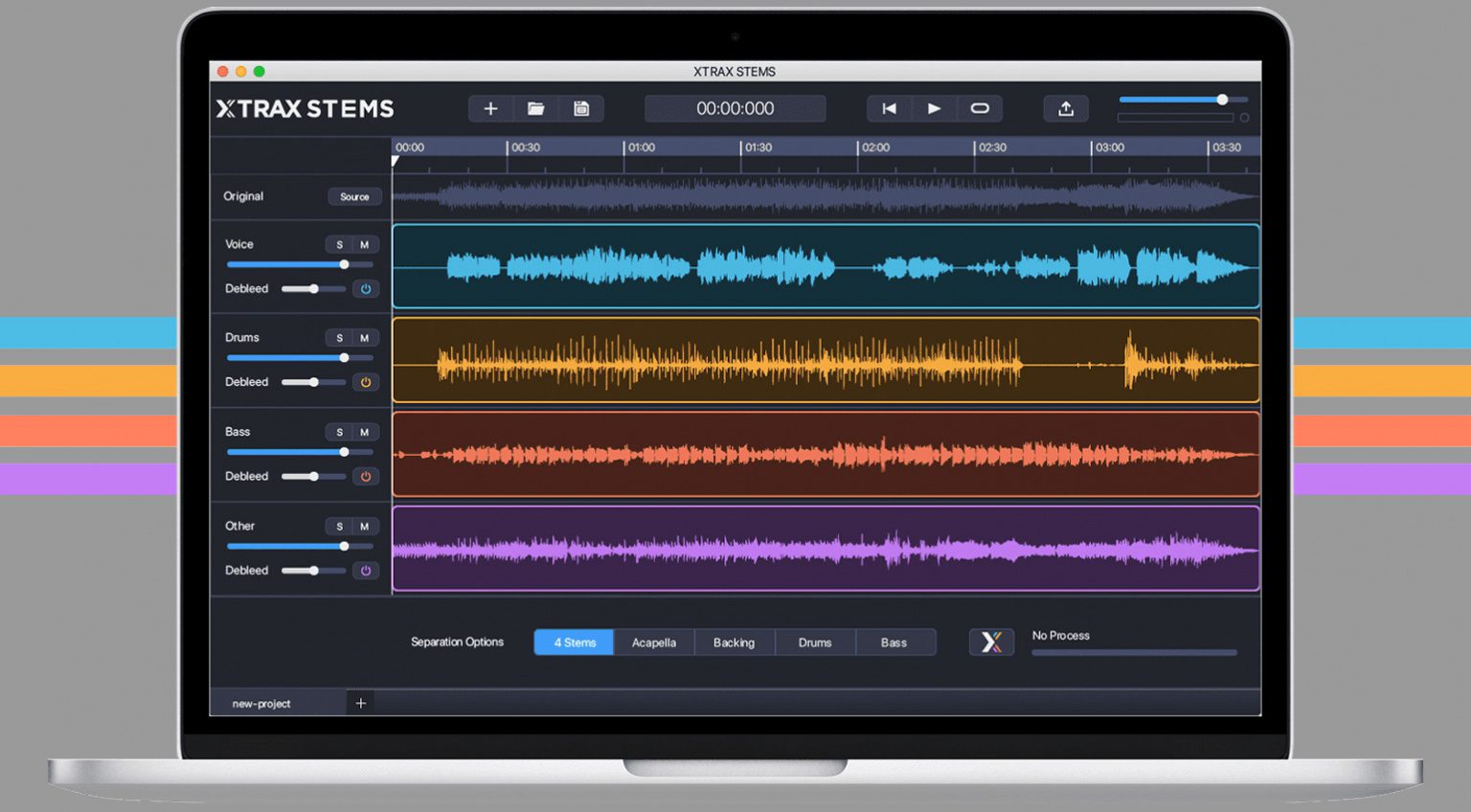Adjust the Voice volume slider
The image size is (1471, 812).
point(300,264)
